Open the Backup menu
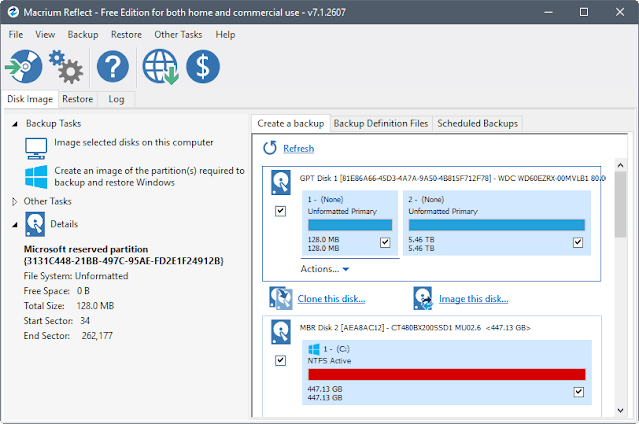639x424 pixels. tap(83, 35)
